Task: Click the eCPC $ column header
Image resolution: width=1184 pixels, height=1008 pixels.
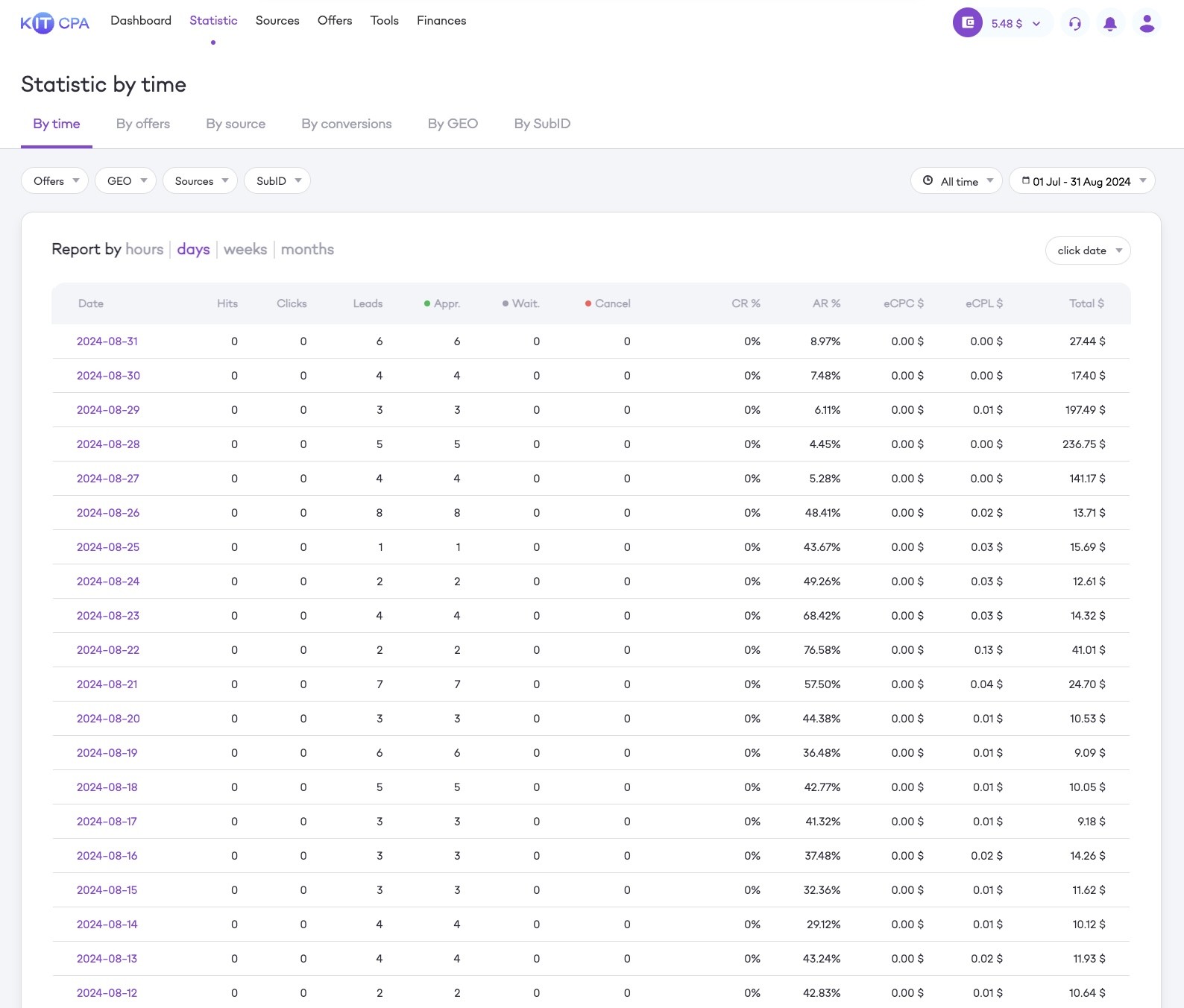Action: pos(904,303)
